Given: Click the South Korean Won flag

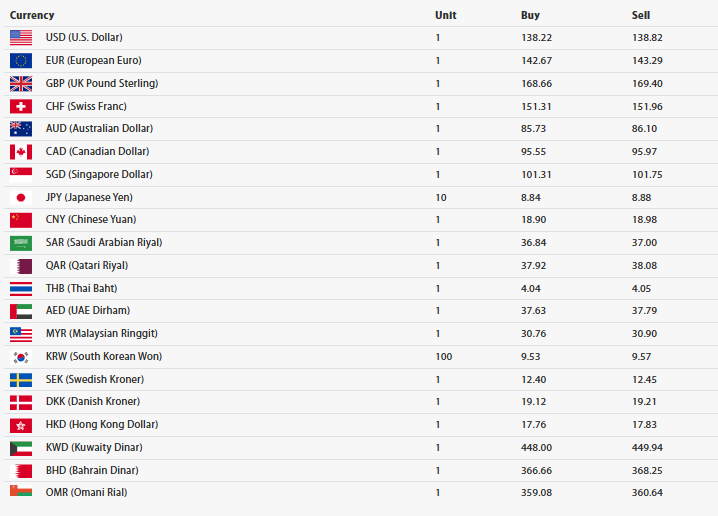Looking at the screenshot, I should click(x=21, y=357).
